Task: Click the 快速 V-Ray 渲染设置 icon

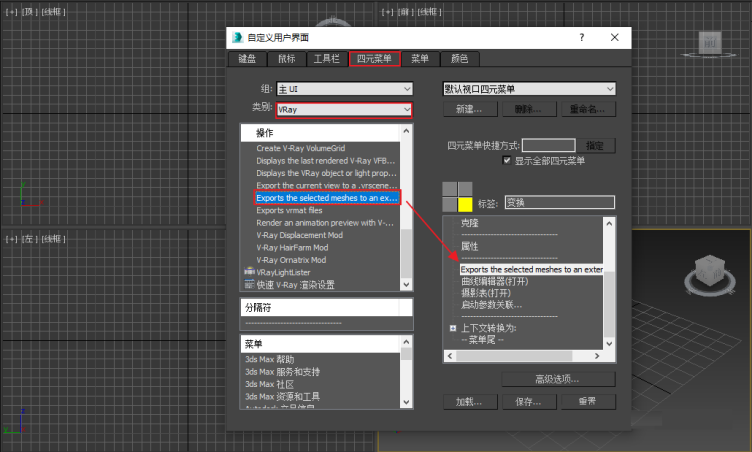Action: pos(249,284)
